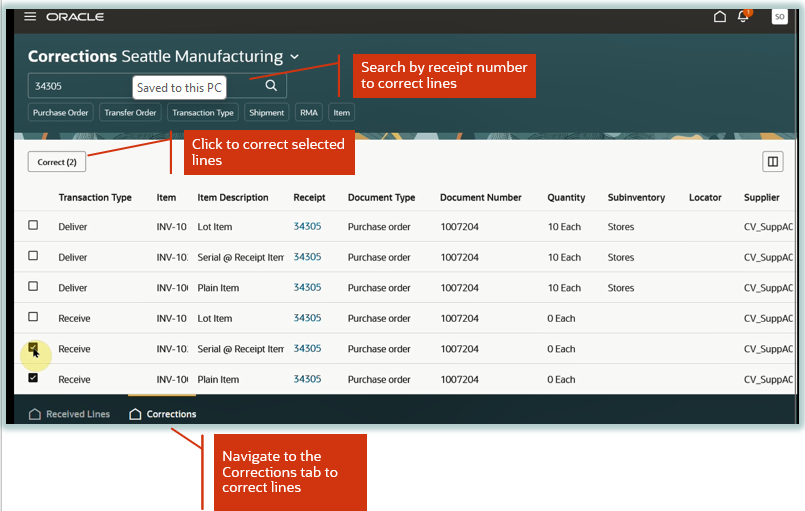Select the Transfer Order filter chip
805x511 pixels.
pyautogui.click(x=130, y=112)
